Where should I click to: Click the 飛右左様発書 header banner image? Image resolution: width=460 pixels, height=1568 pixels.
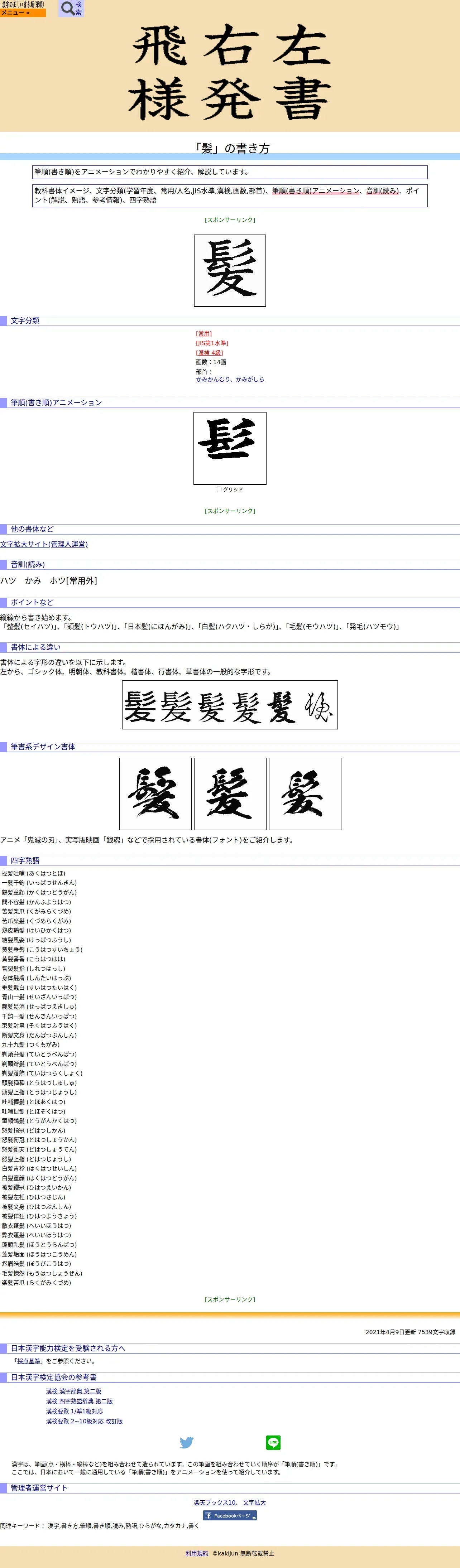(230, 72)
